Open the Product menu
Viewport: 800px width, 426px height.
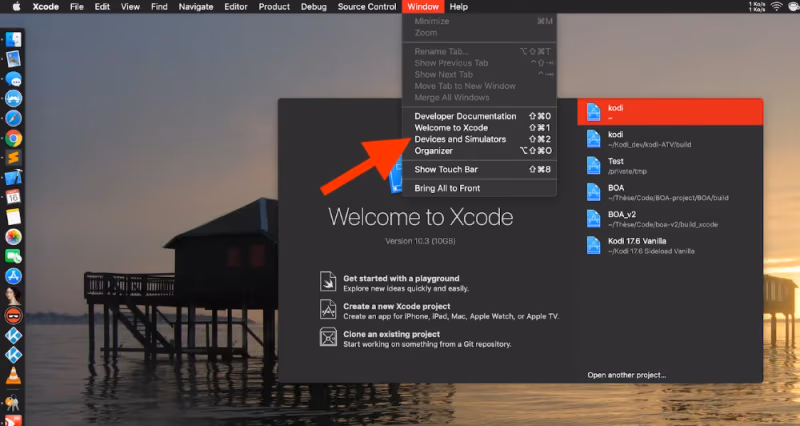coord(274,7)
